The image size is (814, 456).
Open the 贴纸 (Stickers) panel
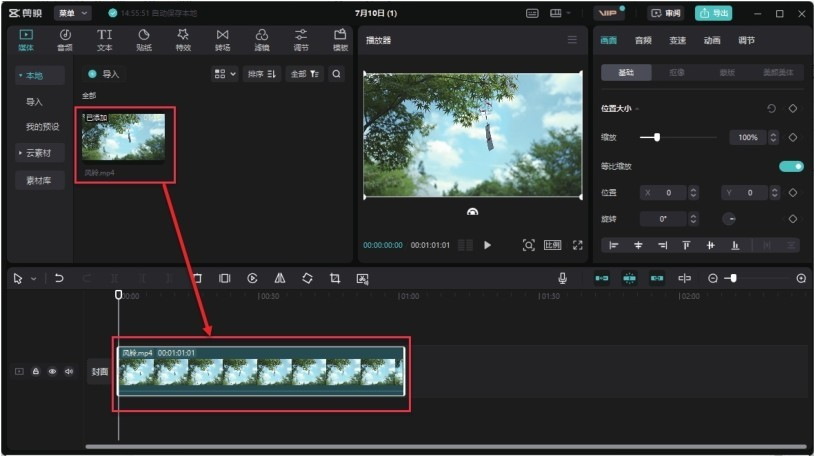143,40
